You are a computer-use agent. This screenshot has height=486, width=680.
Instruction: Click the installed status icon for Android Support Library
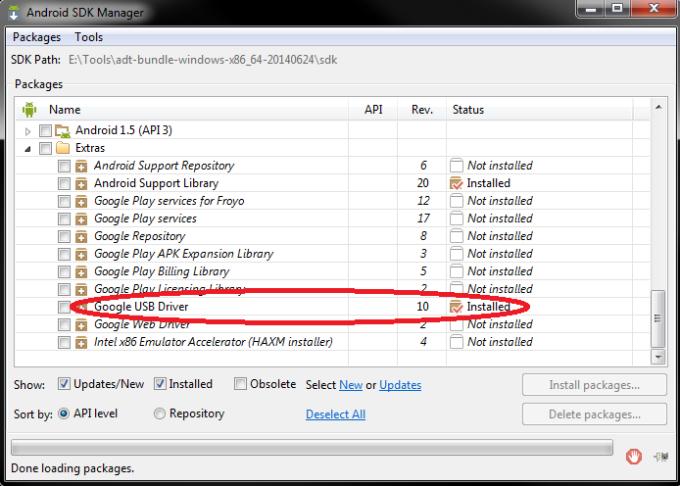(456, 183)
